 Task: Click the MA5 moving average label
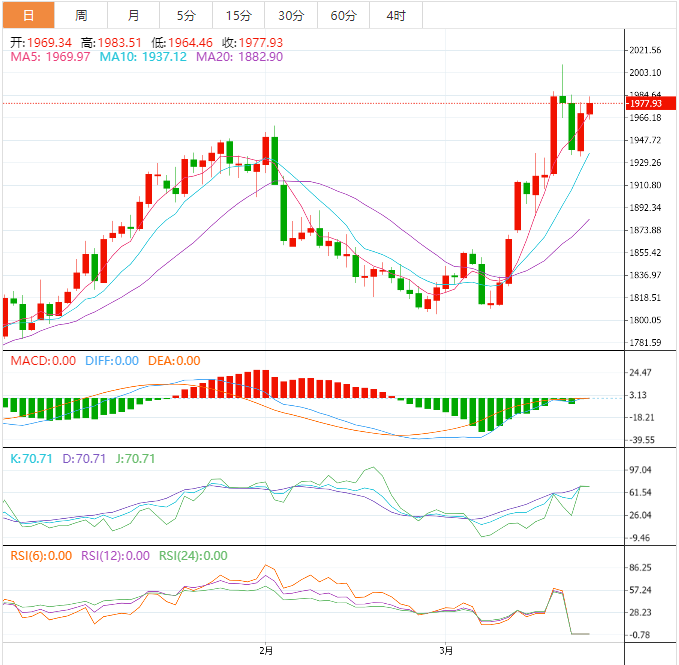tap(50, 58)
